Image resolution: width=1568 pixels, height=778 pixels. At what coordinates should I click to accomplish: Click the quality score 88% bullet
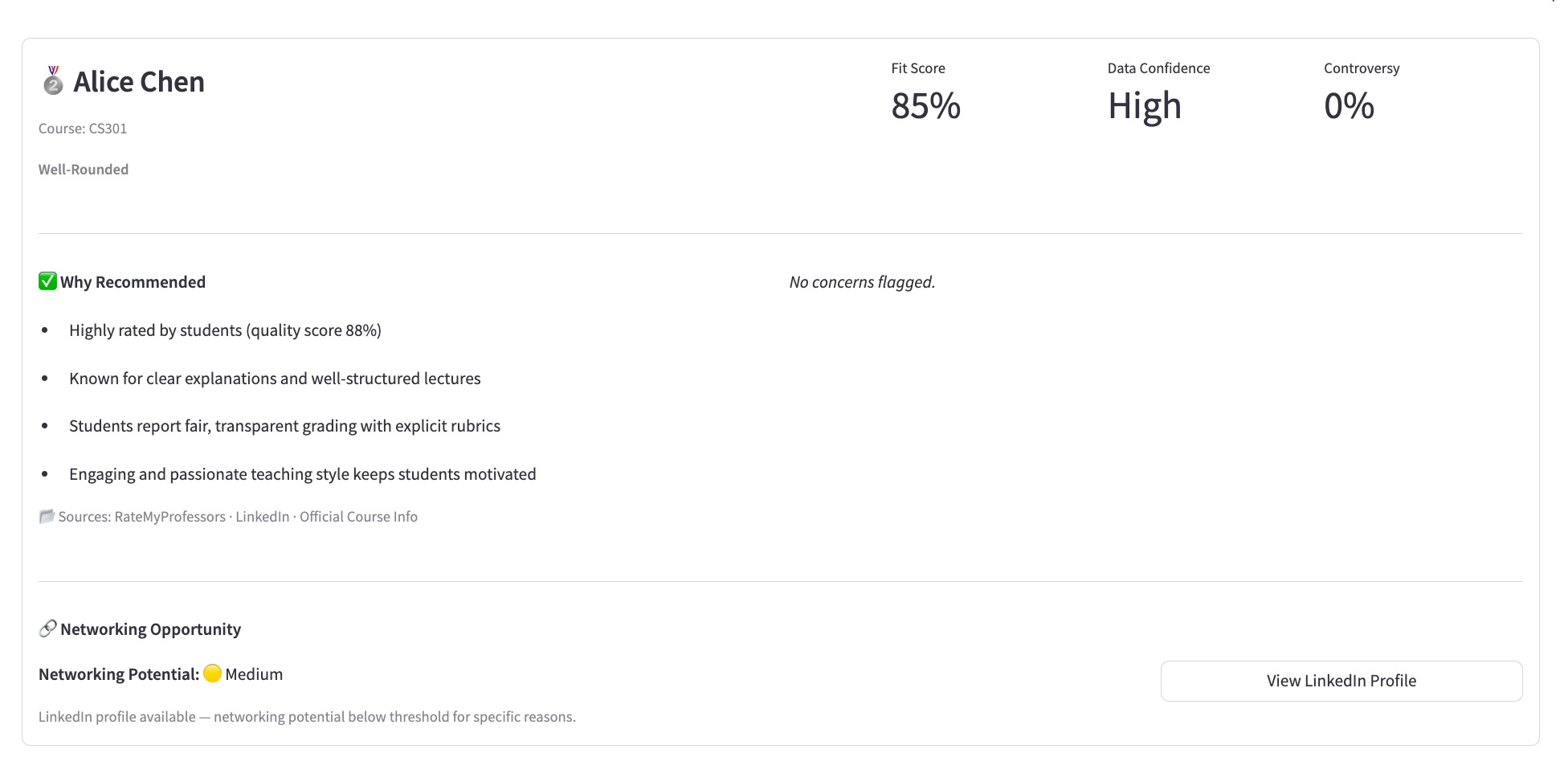coord(225,330)
